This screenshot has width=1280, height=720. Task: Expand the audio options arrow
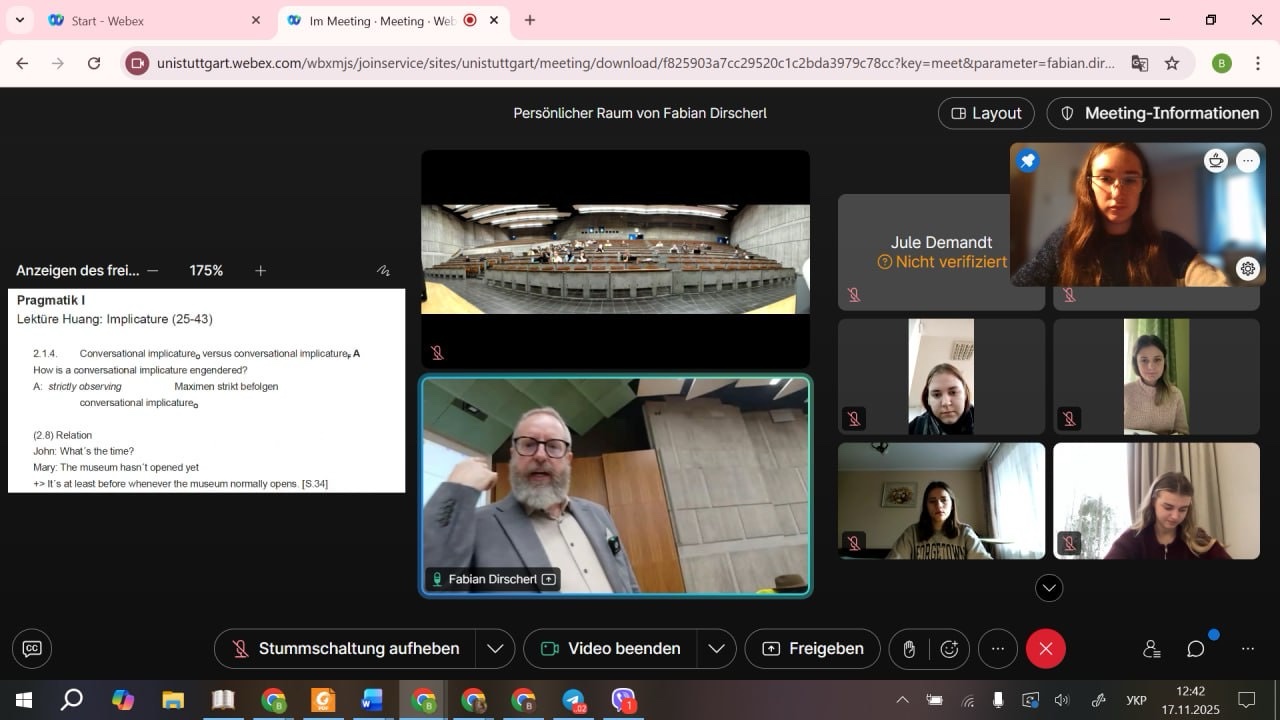pos(495,649)
